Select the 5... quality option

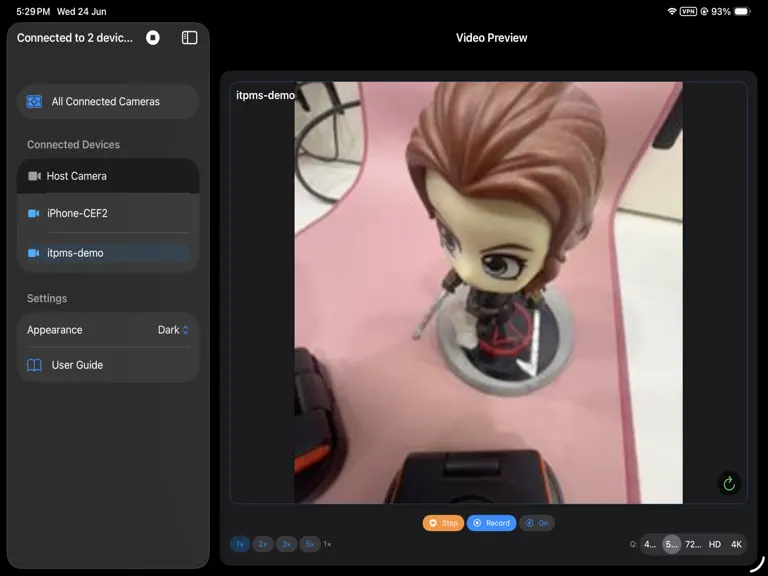point(672,544)
